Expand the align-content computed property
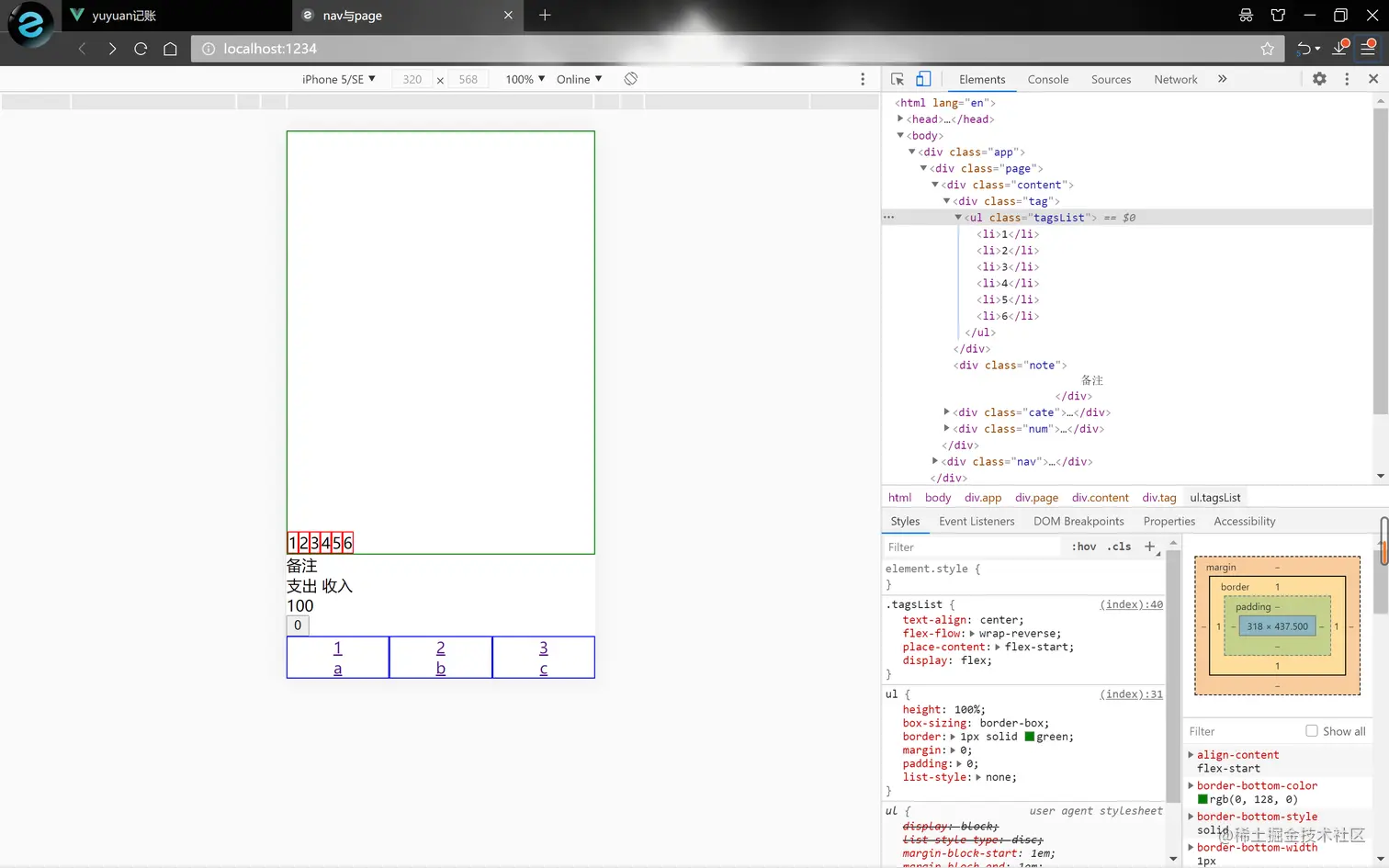 click(1191, 755)
